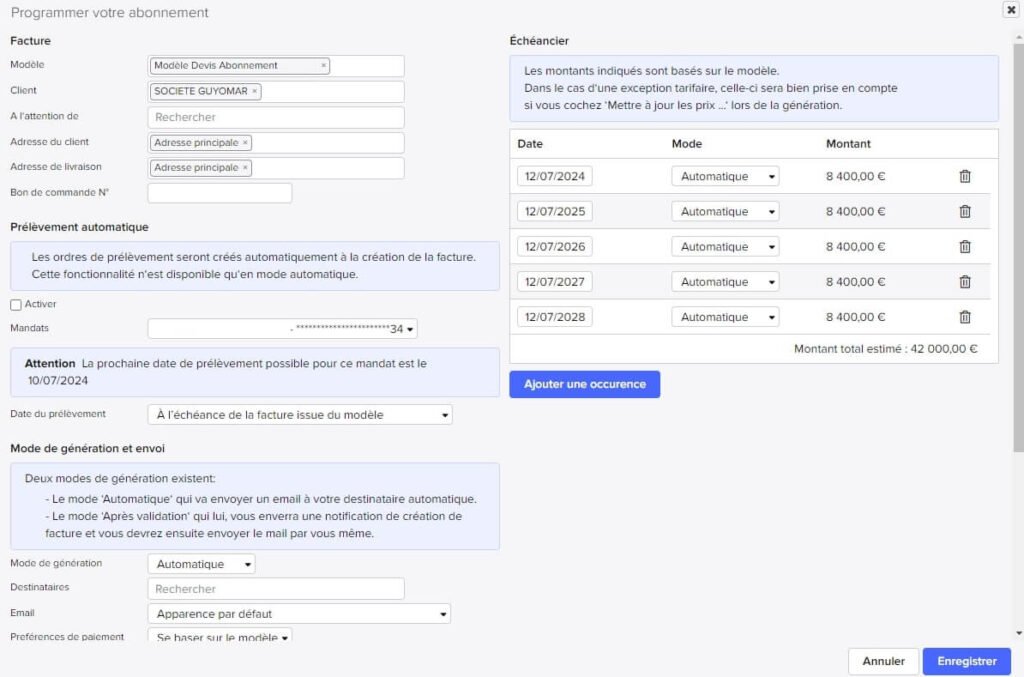Open Email appearance dropdown
1024x677 pixels.
(x=299, y=614)
